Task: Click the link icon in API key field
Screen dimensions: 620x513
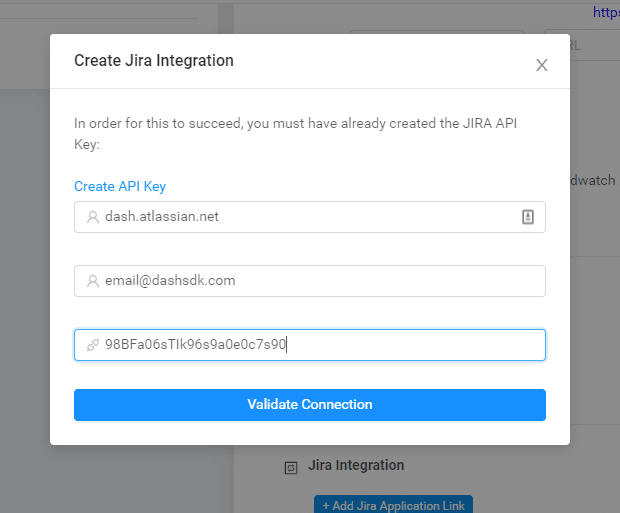Action: (93, 345)
